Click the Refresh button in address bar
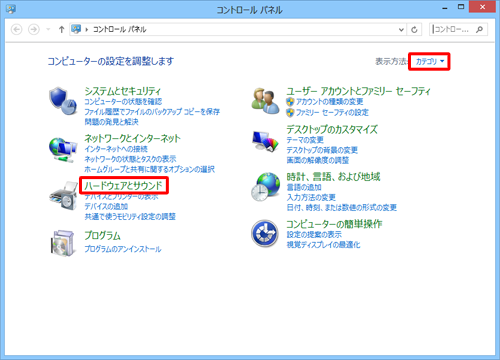The image size is (500, 360). [414, 30]
